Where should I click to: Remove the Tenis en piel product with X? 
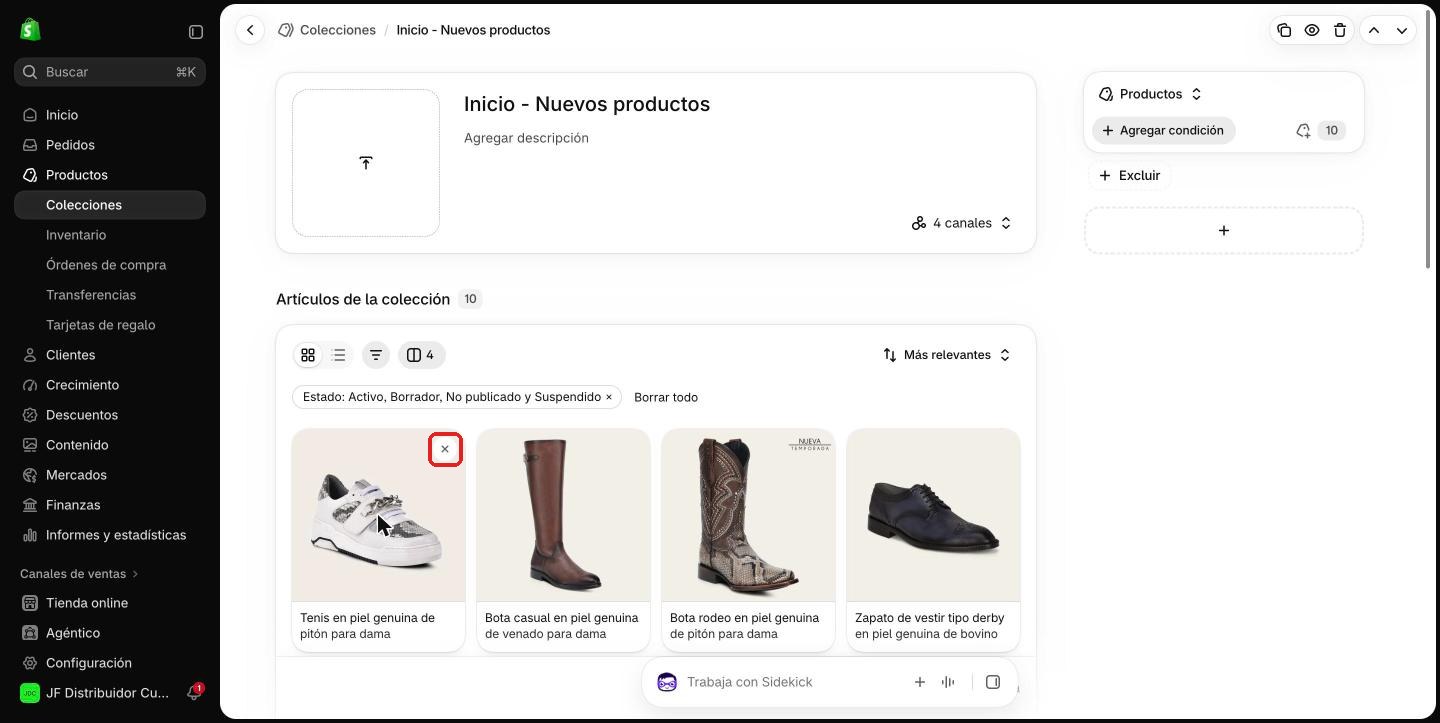445,449
